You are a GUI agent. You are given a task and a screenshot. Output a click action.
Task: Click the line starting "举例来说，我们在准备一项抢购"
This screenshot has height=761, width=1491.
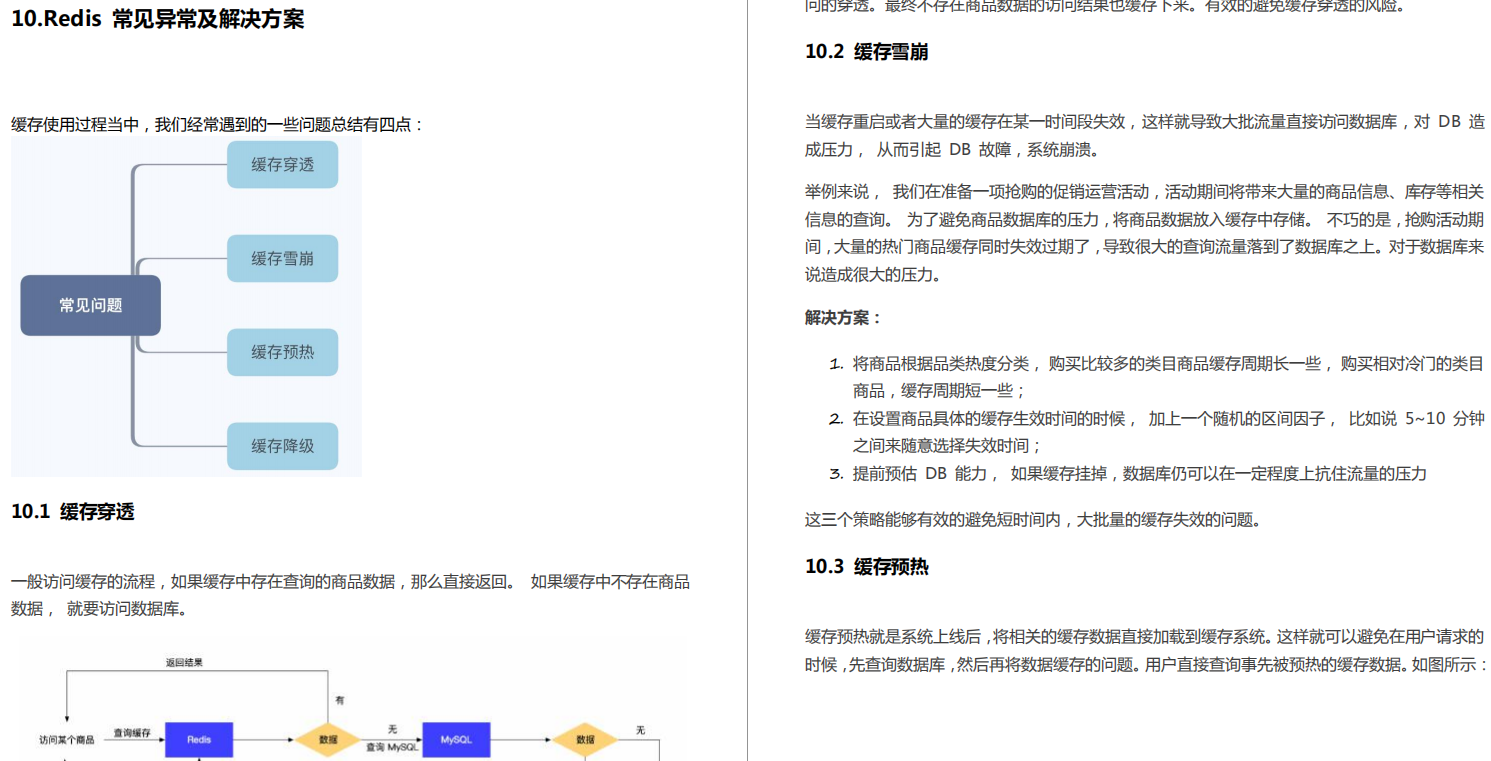(1145, 192)
